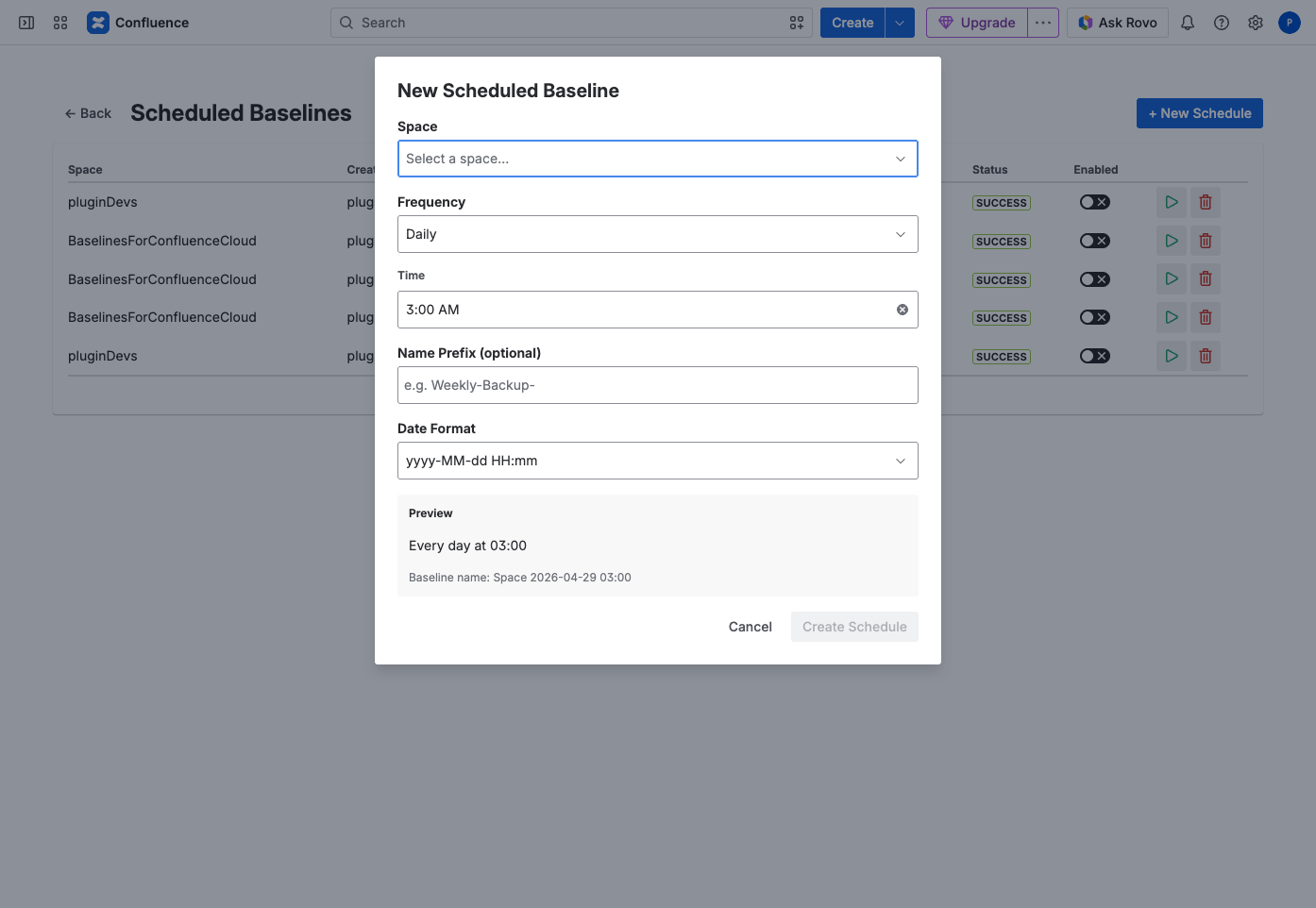
Task: Click the Time field showing 3:00 AM
Action: [658, 310]
